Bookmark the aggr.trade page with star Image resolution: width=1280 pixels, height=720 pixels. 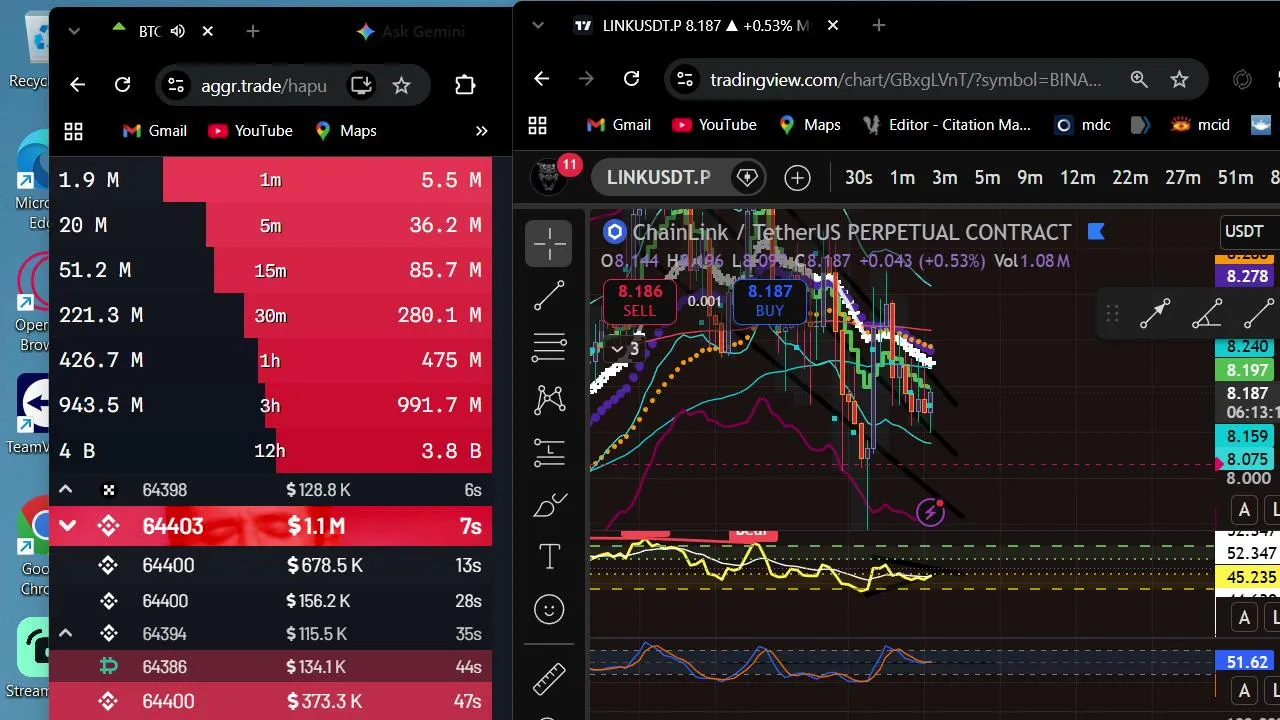(x=401, y=86)
